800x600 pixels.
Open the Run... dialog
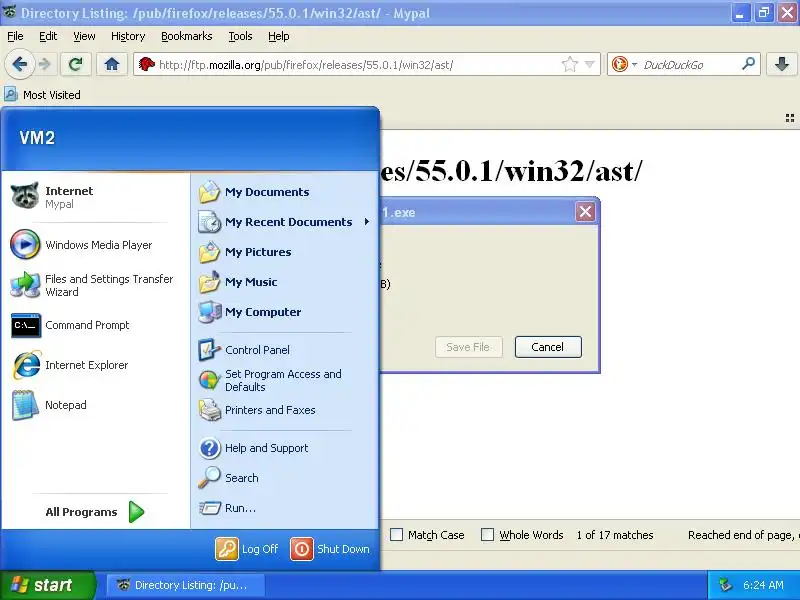click(285, 508)
